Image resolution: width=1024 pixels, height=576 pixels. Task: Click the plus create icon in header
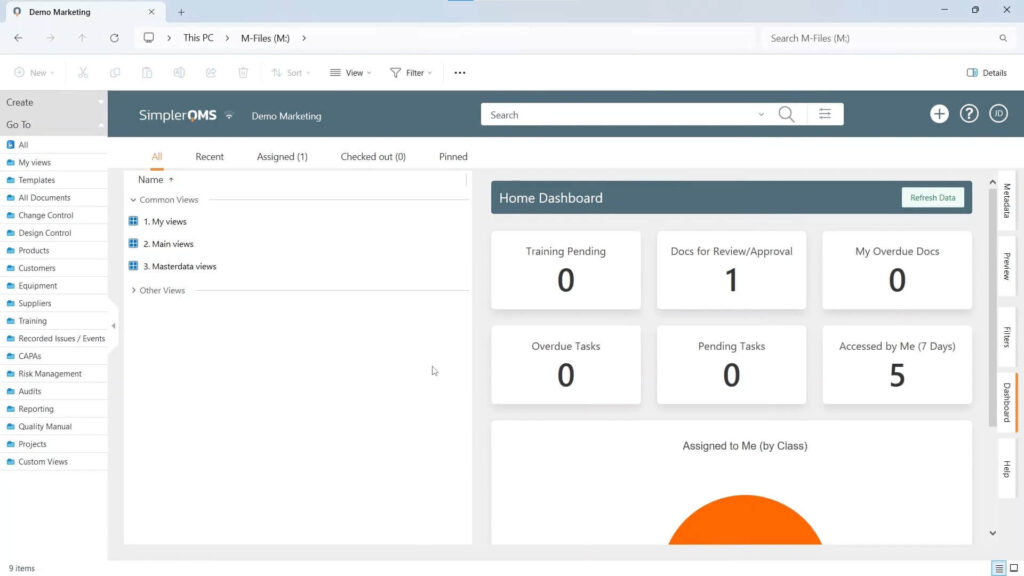coord(939,114)
